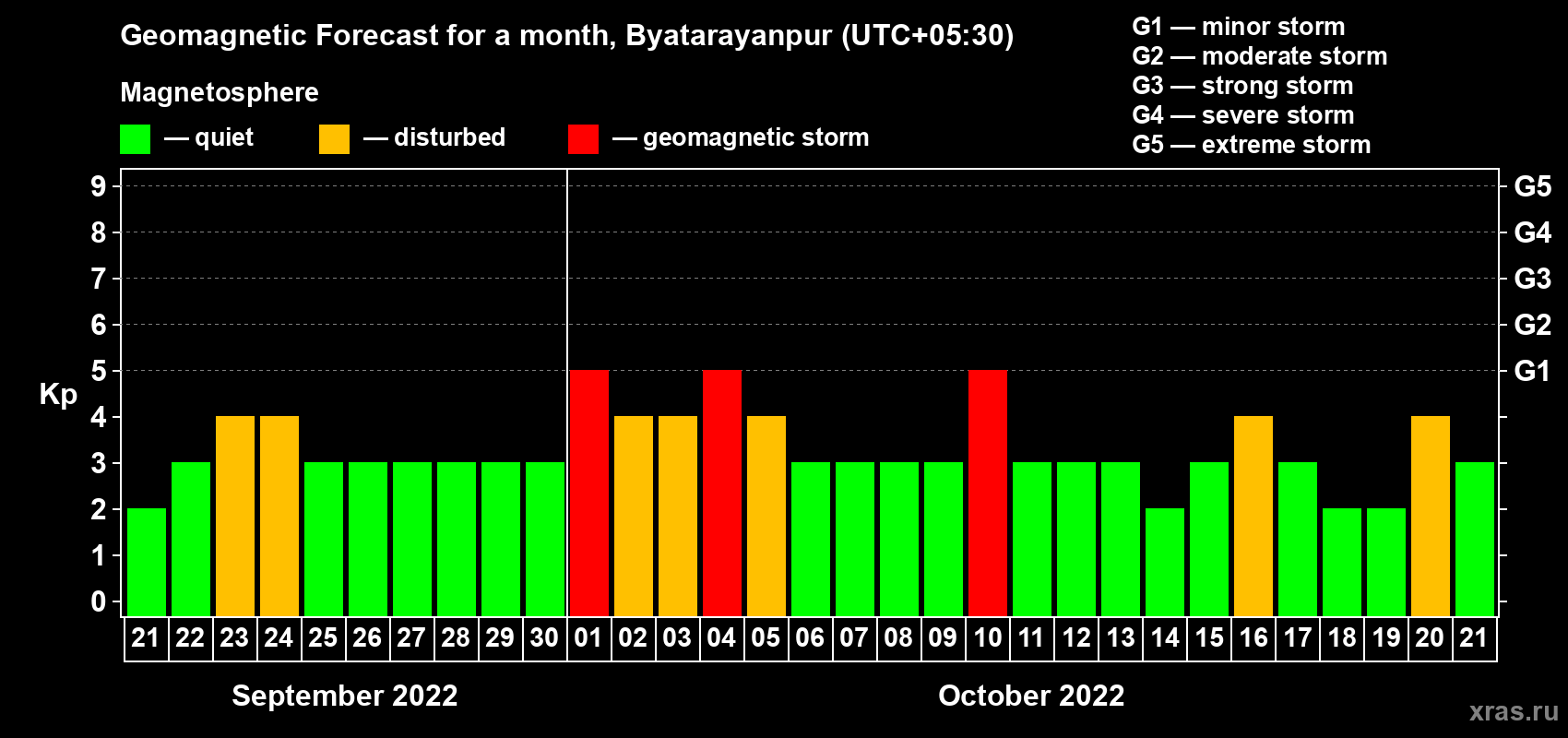
Task: Click 'G3 — strong storm' legend text
Action: pos(1242,86)
